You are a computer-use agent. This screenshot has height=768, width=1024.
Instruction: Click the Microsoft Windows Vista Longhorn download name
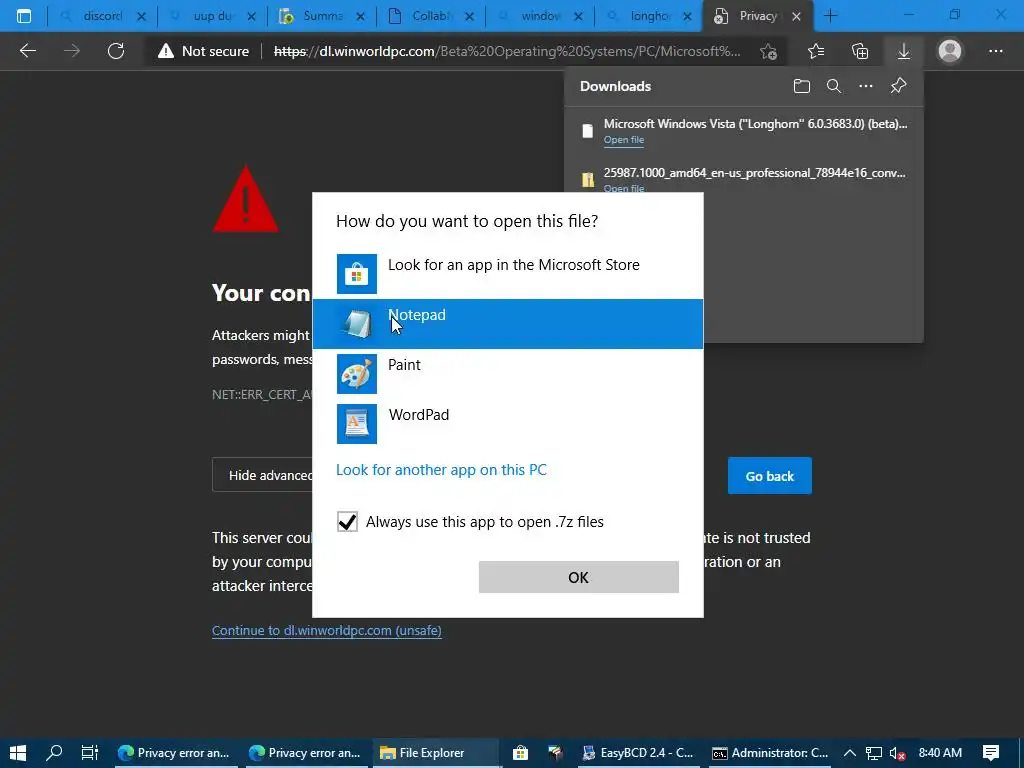coord(756,123)
